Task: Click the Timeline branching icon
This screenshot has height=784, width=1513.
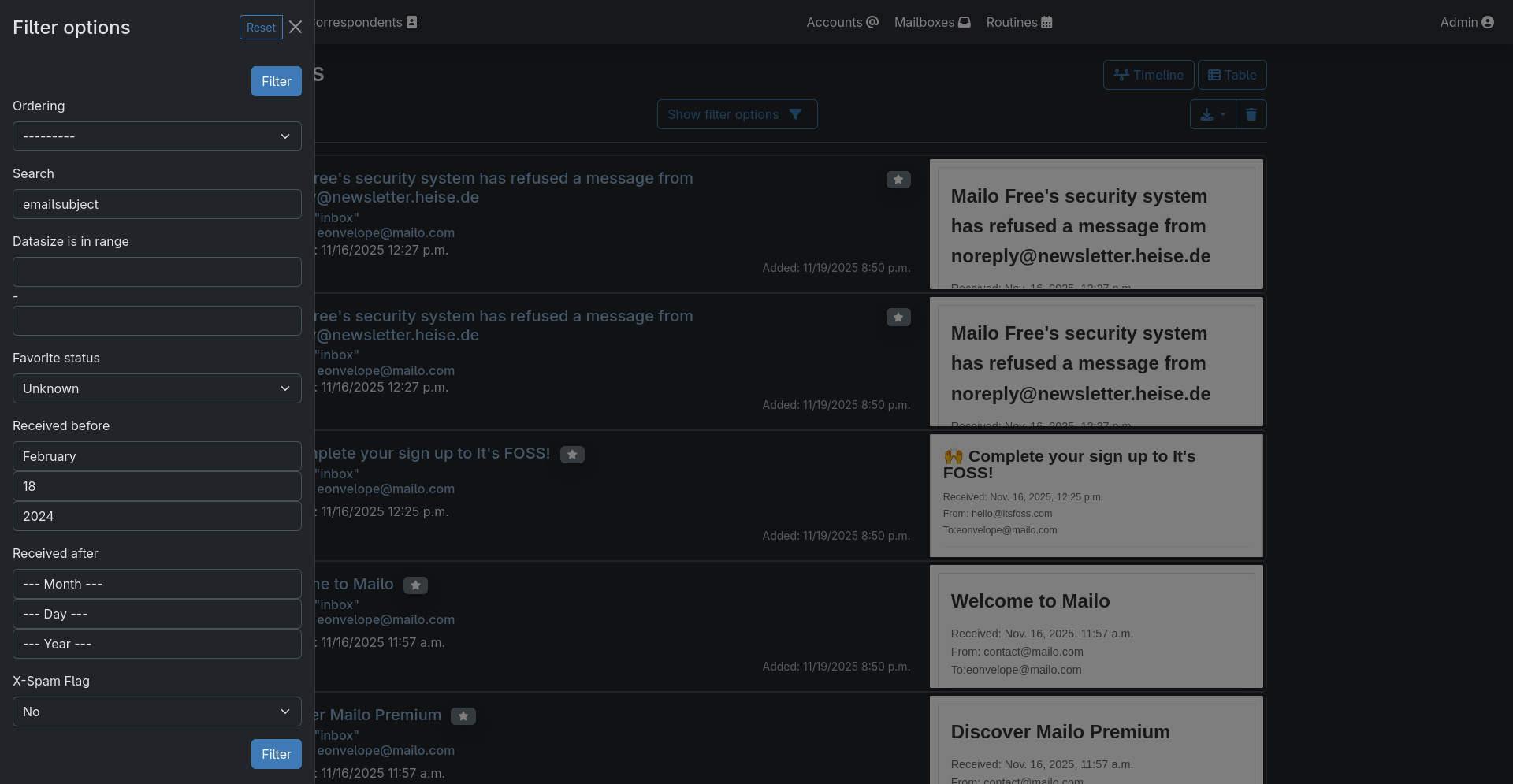Action: click(1122, 75)
